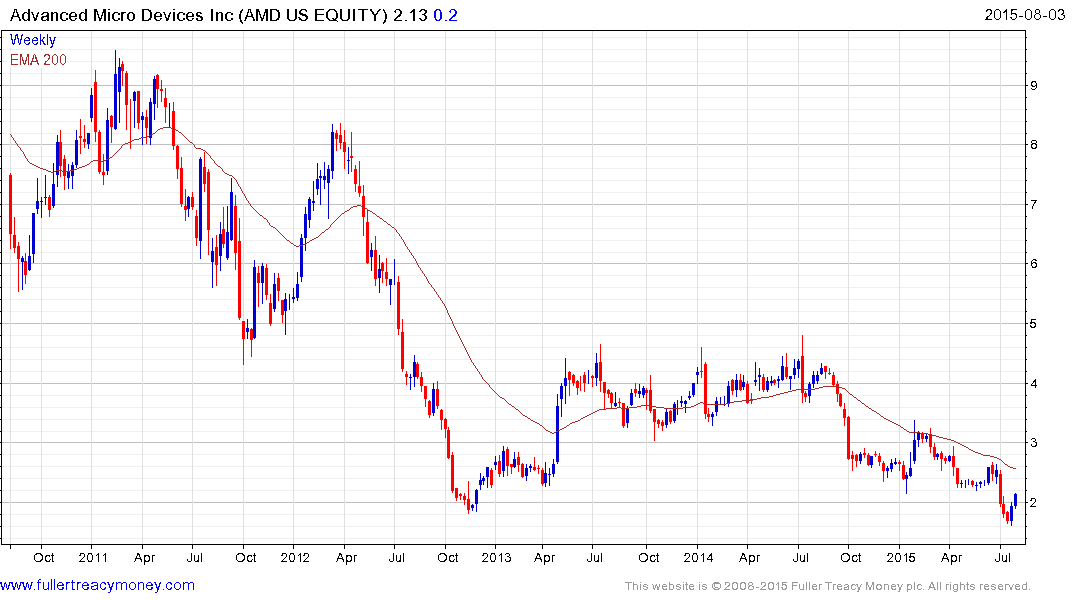Open the www.fullertreacymoney.com link
The image size is (1075, 600).
[x=97, y=585]
